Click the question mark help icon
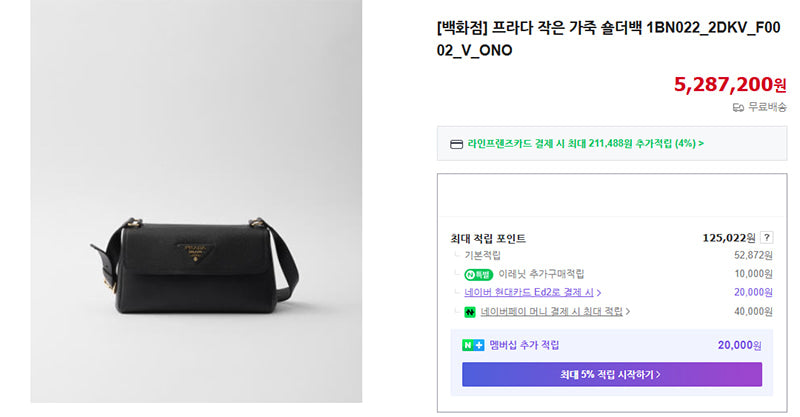800x417 pixels. point(766,237)
